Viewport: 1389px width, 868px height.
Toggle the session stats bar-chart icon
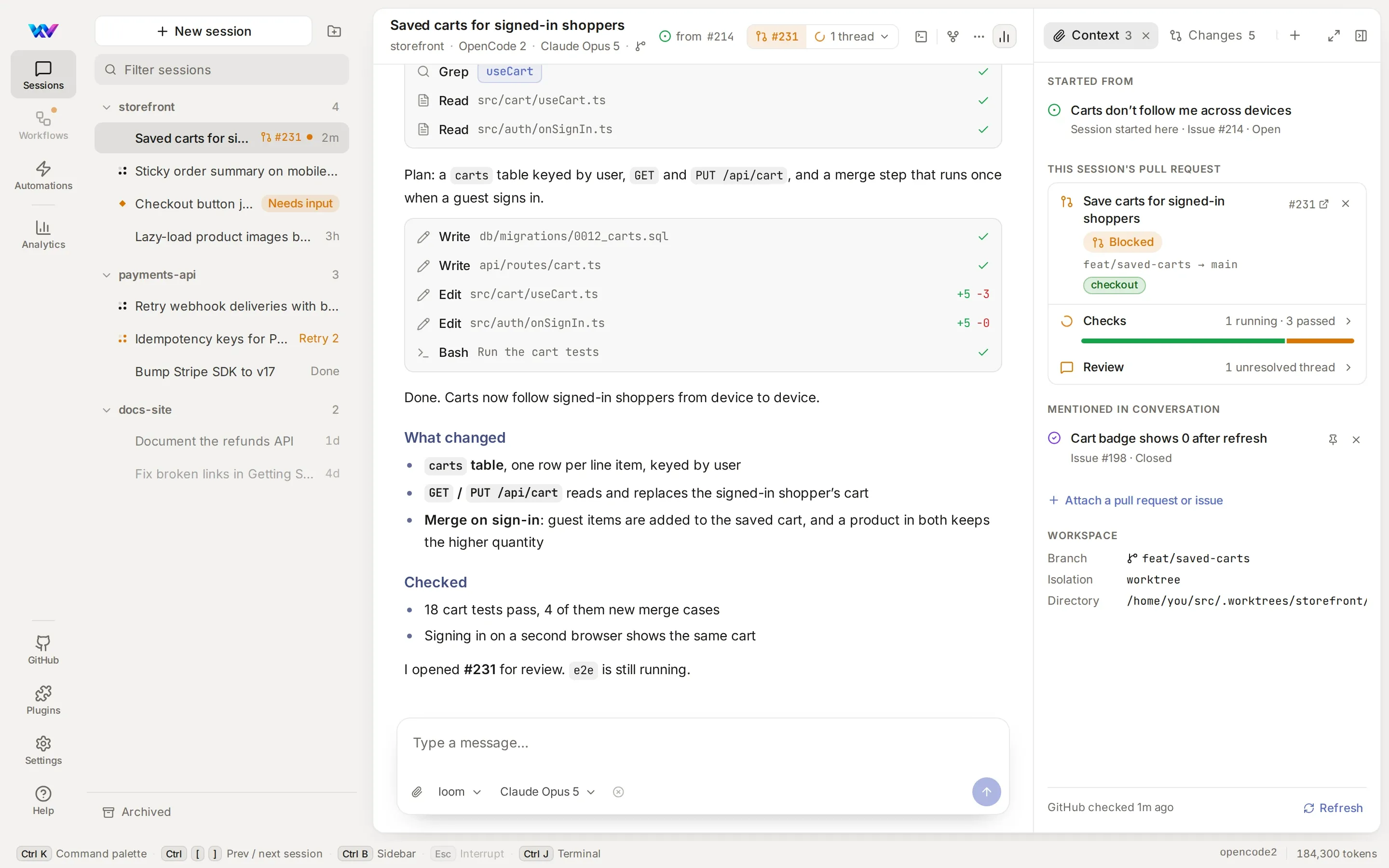tap(1005, 37)
